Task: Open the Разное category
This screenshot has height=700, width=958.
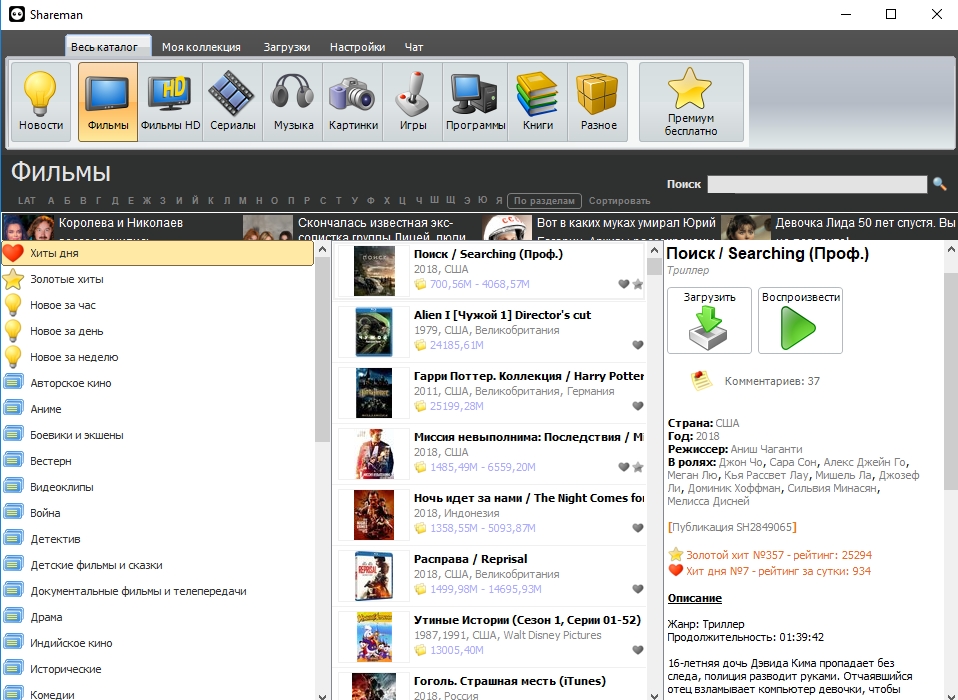Action: (x=598, y=101)
